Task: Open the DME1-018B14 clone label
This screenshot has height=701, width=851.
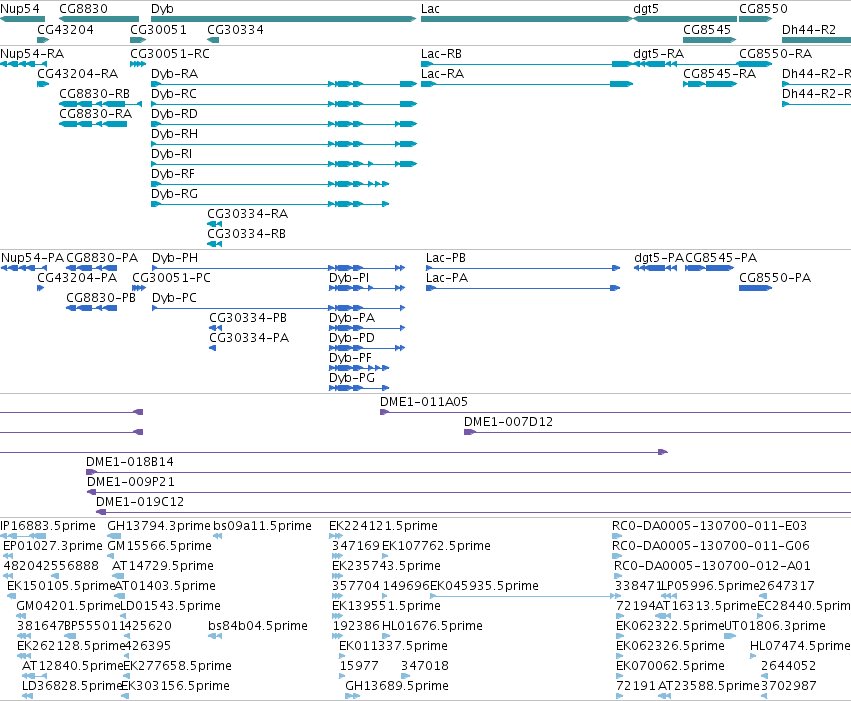Action: click(130, 462)
